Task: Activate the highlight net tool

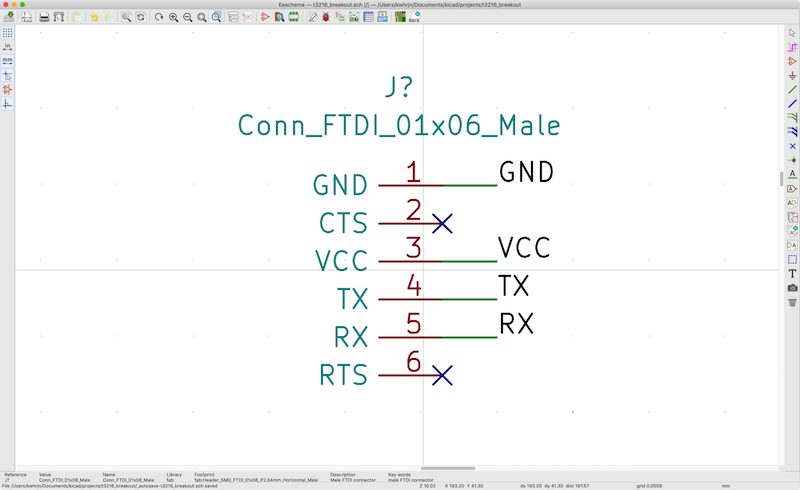Action: tap(792, 47)
